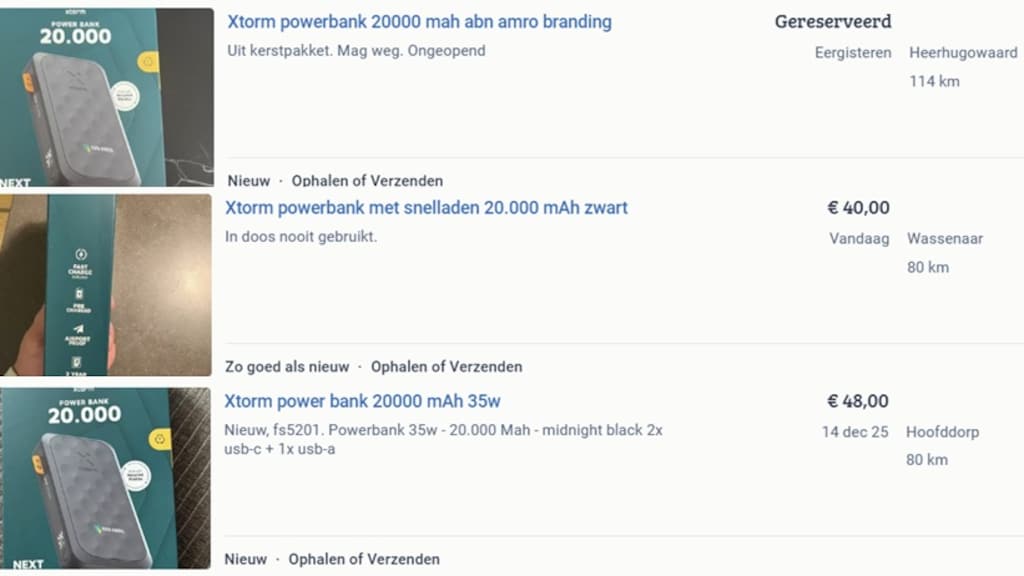
Task: Click the 'Eergisteren' posting date
Action: [853, 52]
